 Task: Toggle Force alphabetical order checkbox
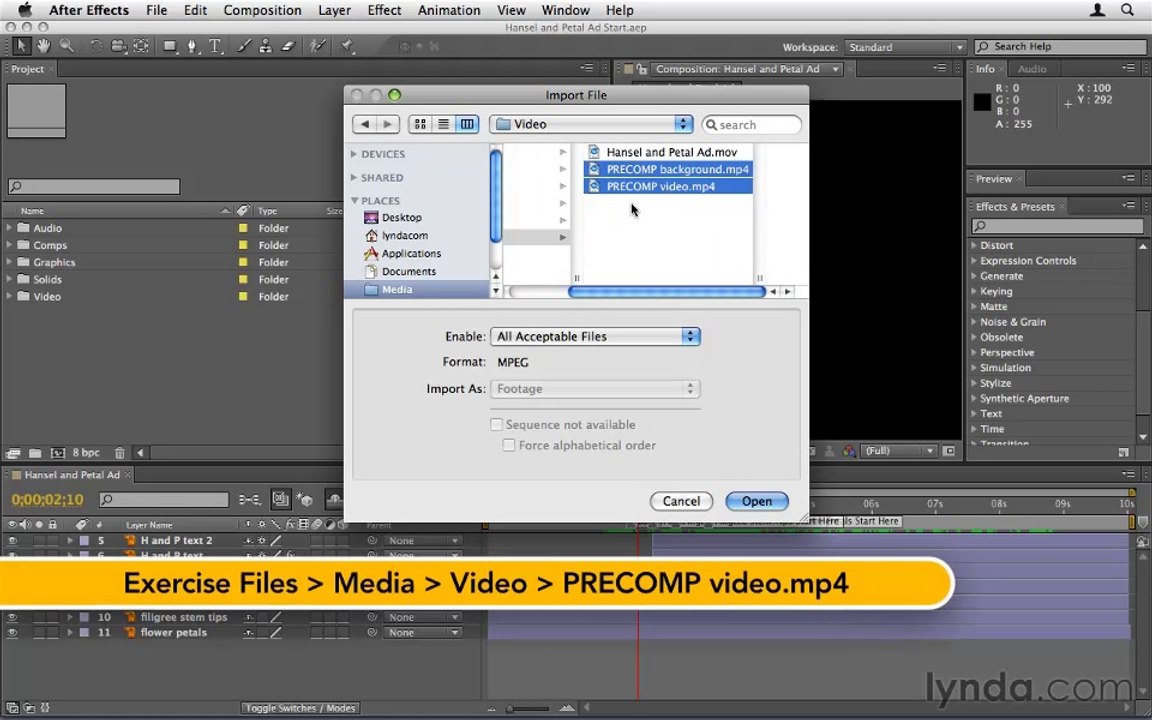coord(508,444)
